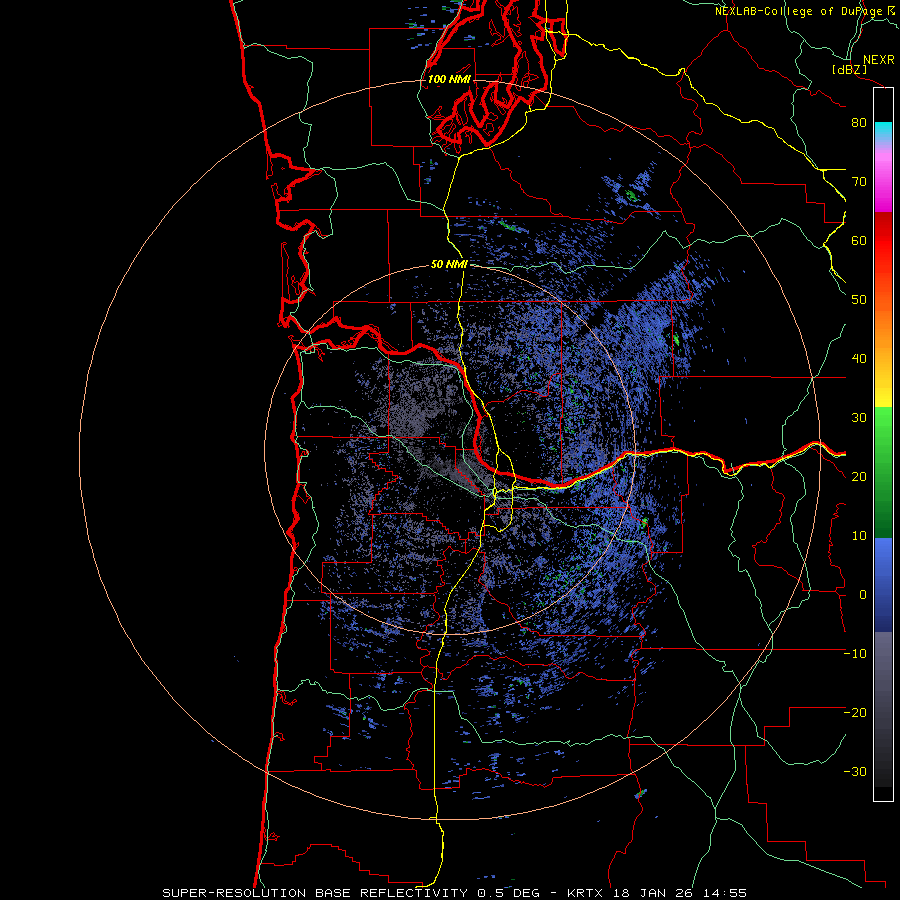Click the KRTX station identifier

click(587, 893)
